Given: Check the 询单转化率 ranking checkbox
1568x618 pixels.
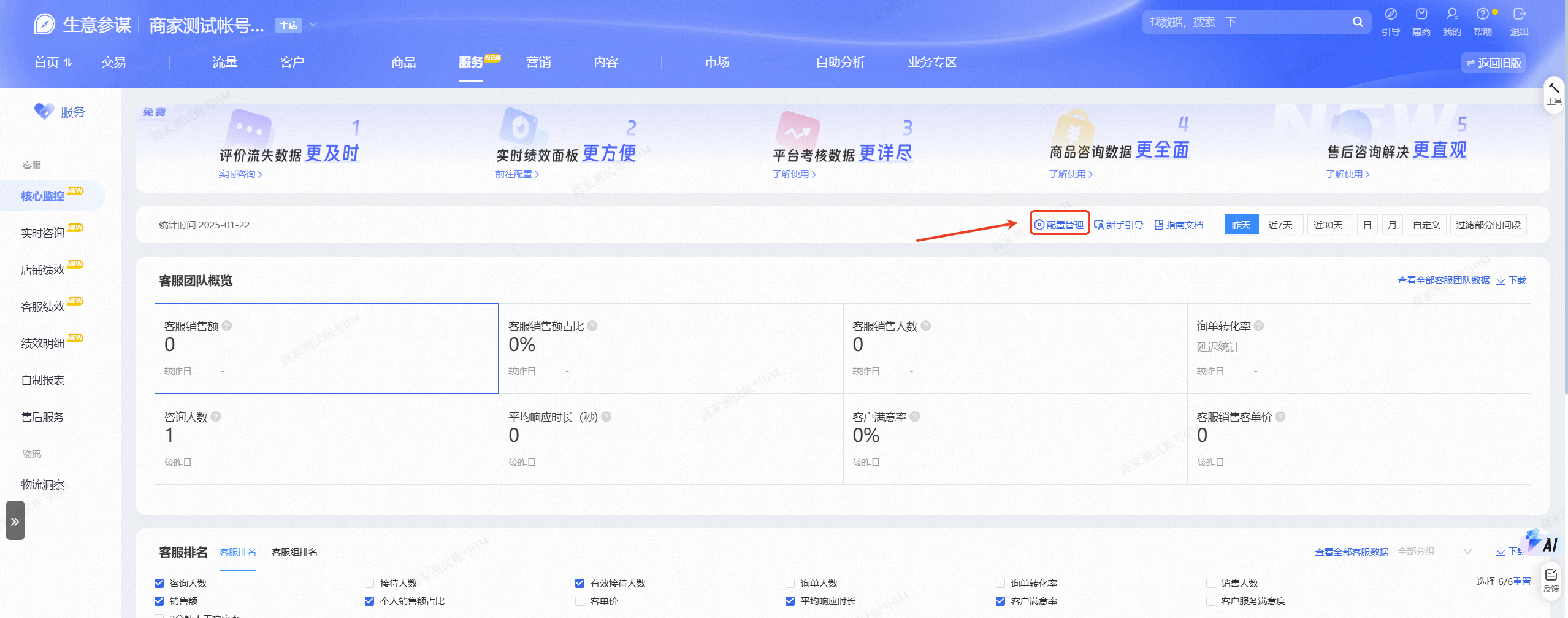Looking at the screenshot, I should click(x=1001, y=583).
